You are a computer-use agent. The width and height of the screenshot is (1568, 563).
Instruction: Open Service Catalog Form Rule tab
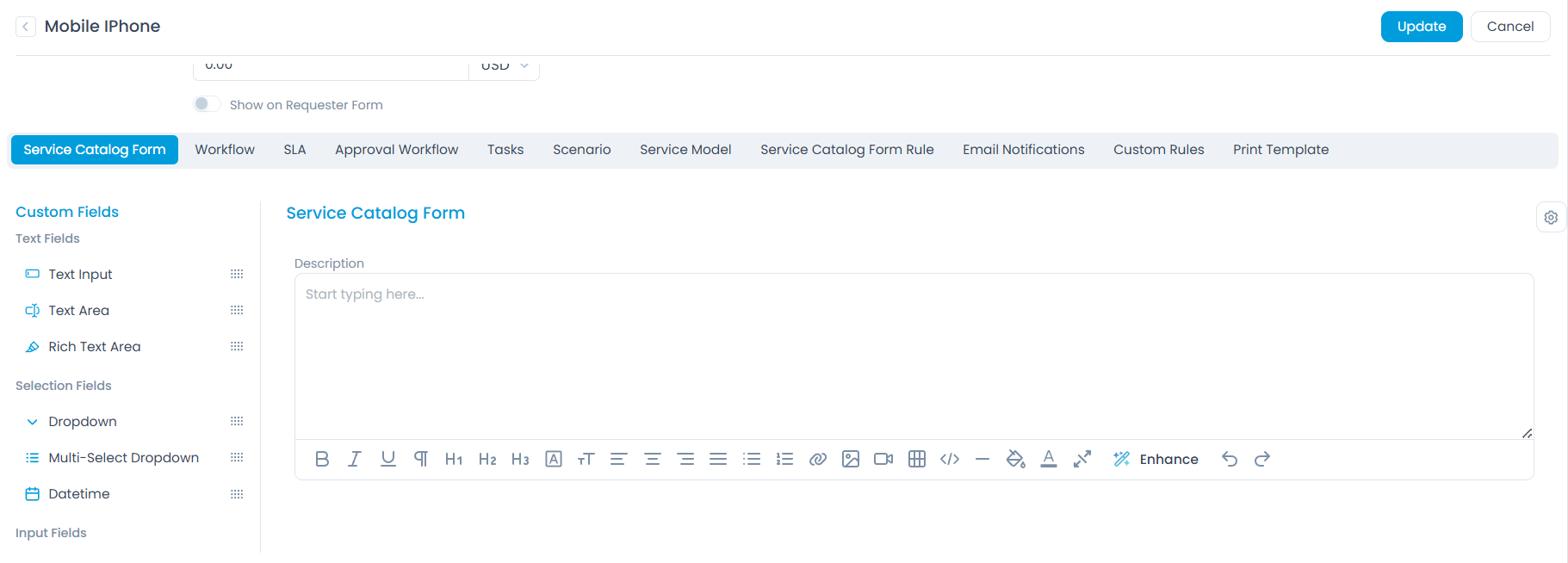point(847,150)
